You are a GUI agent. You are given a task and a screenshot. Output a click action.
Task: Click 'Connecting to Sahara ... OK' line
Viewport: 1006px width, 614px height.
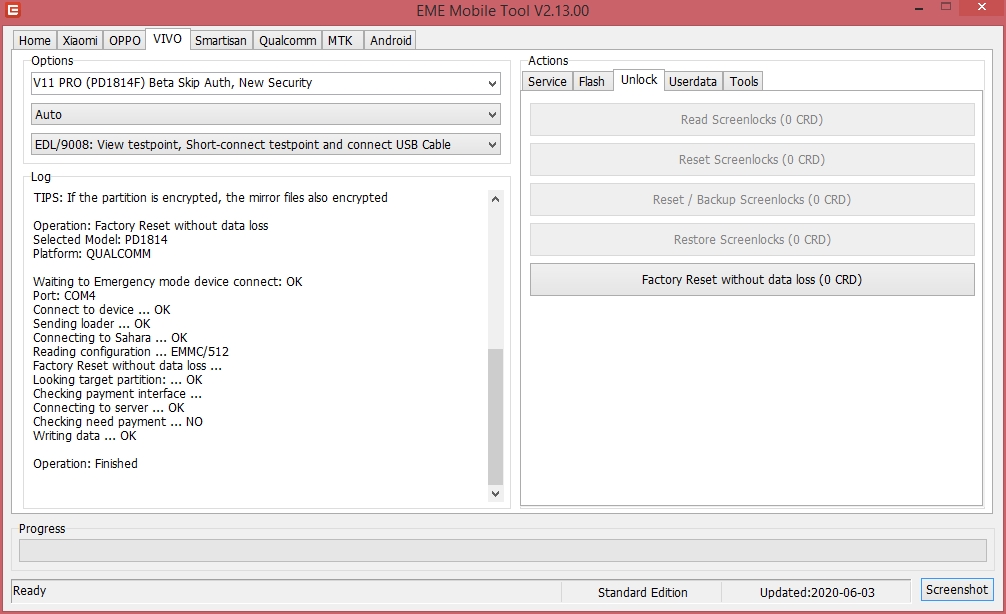coord(110,337)
